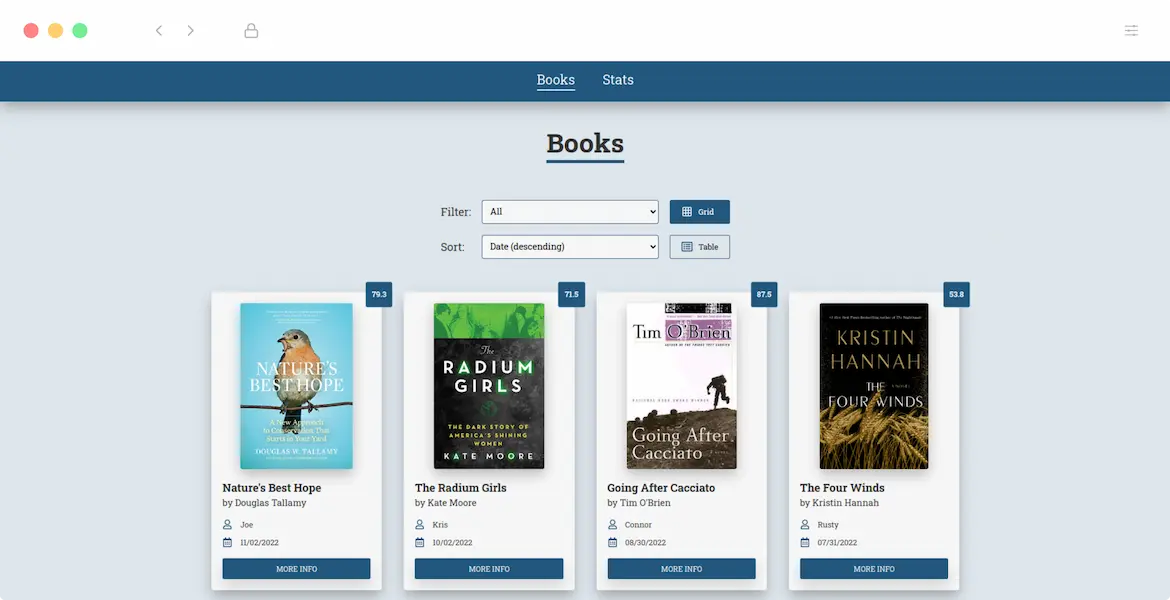Click the Sort: label
This screenshot has height=600, width=1170.
point(452,247)
